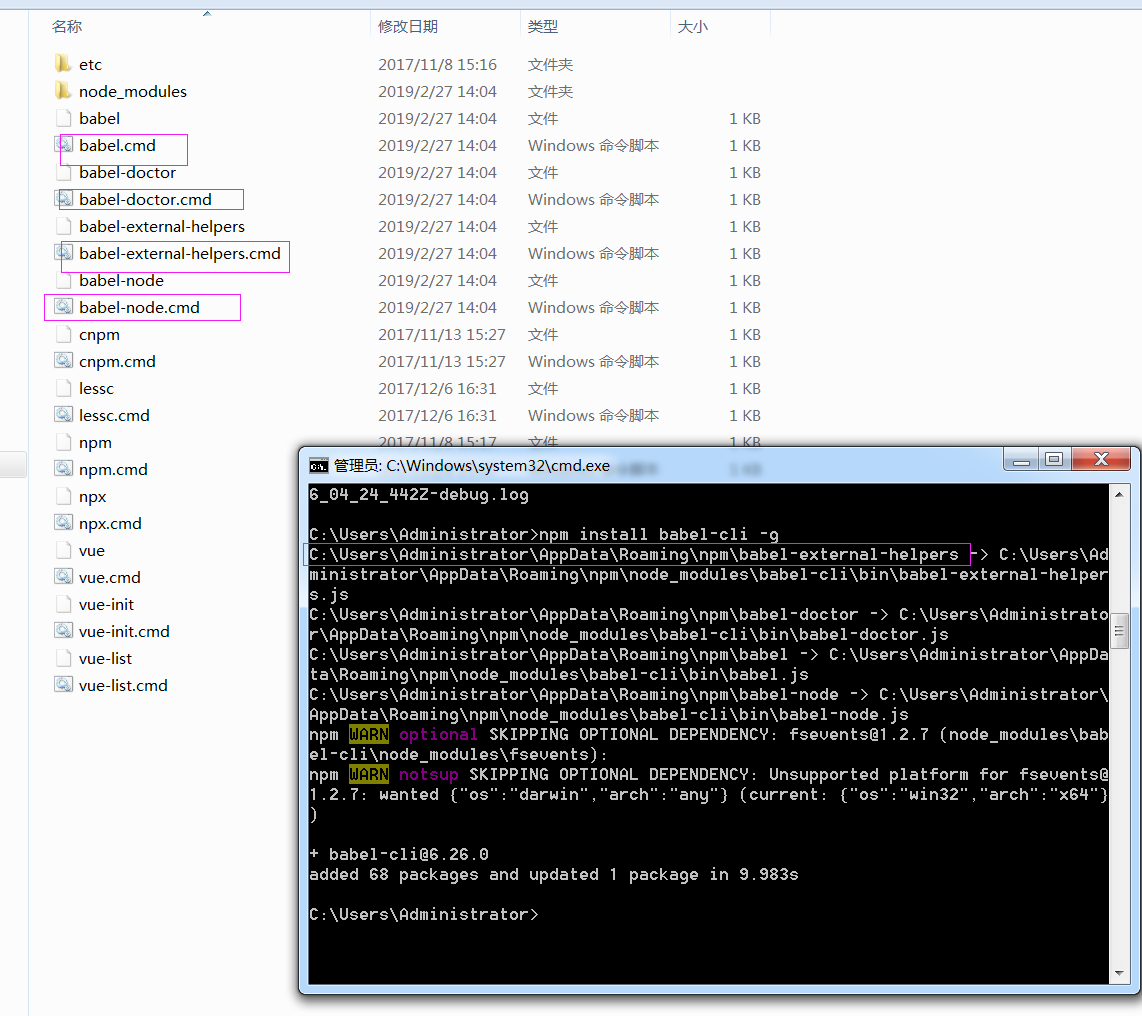Click the cnpm file icon
Image resolution: width=1142 pixels, height=1016 pixels.
coord(63,334)
